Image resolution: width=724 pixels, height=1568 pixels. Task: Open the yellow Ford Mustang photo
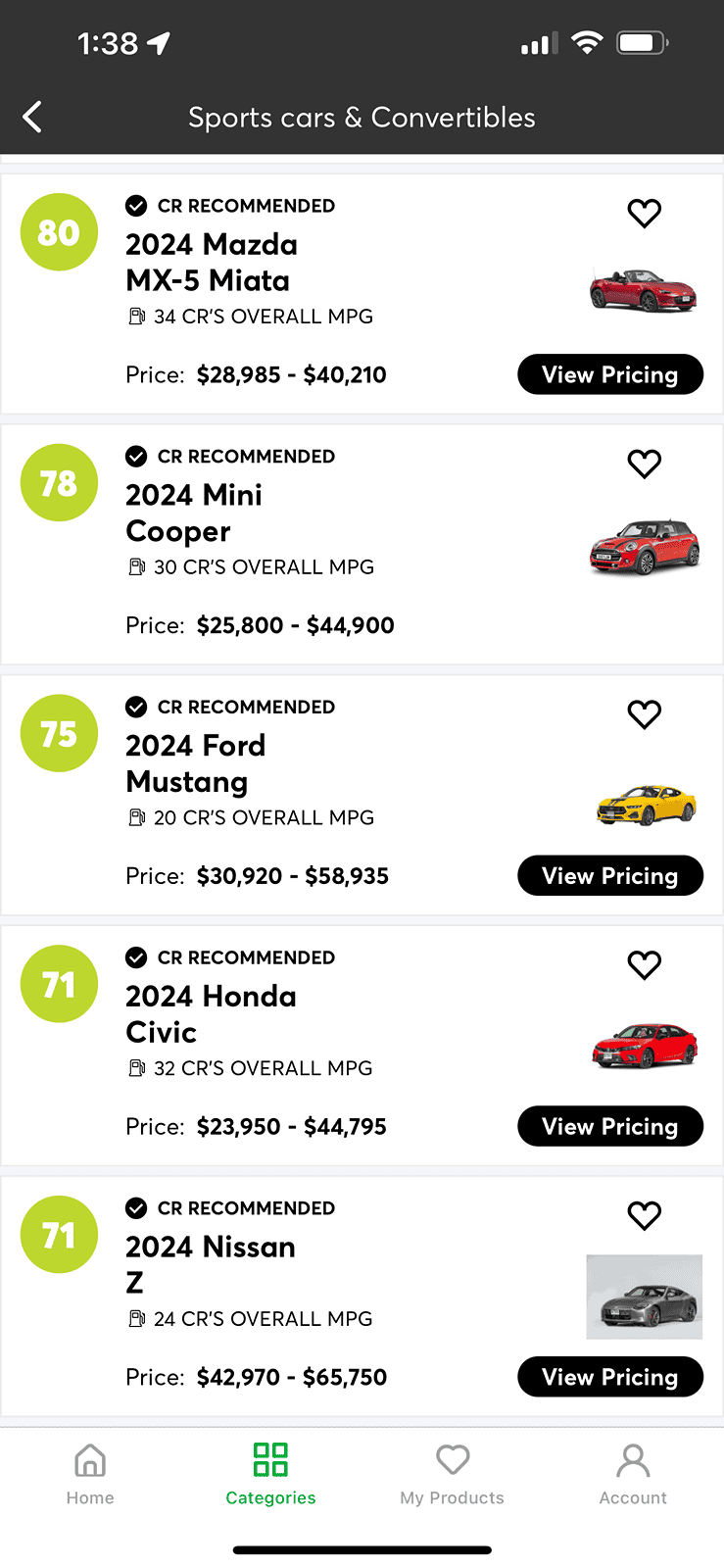(646, 805)
